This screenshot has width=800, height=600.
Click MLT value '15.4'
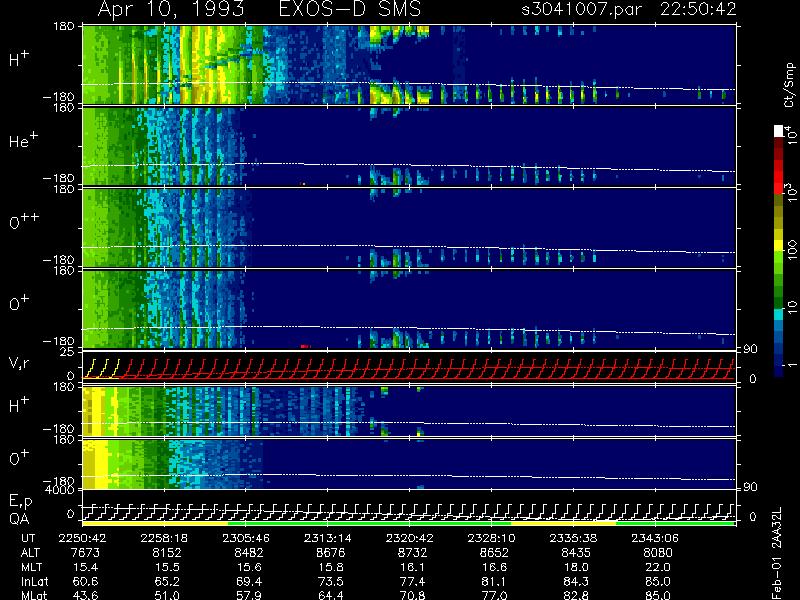(86, 567)
